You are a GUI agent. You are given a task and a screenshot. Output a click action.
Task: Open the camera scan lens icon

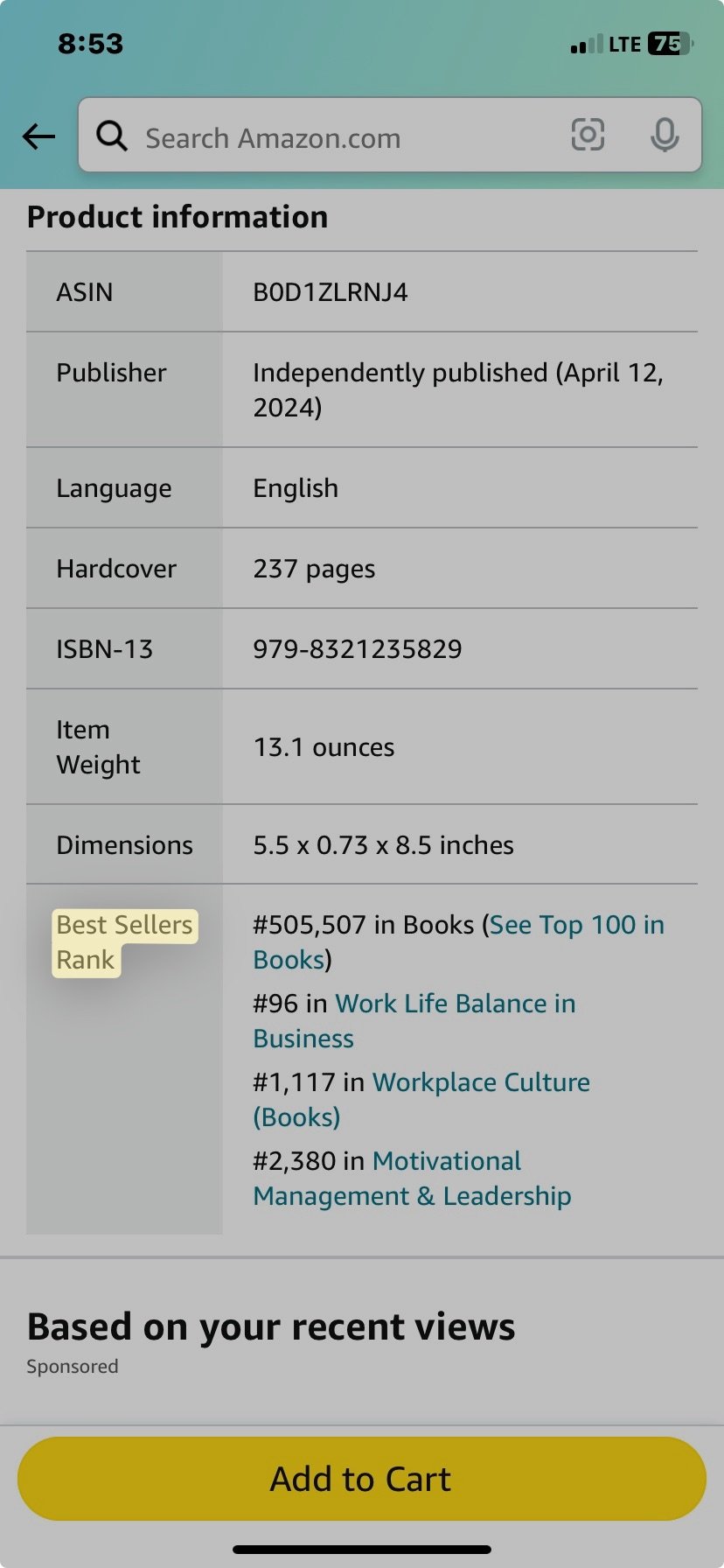588,135
